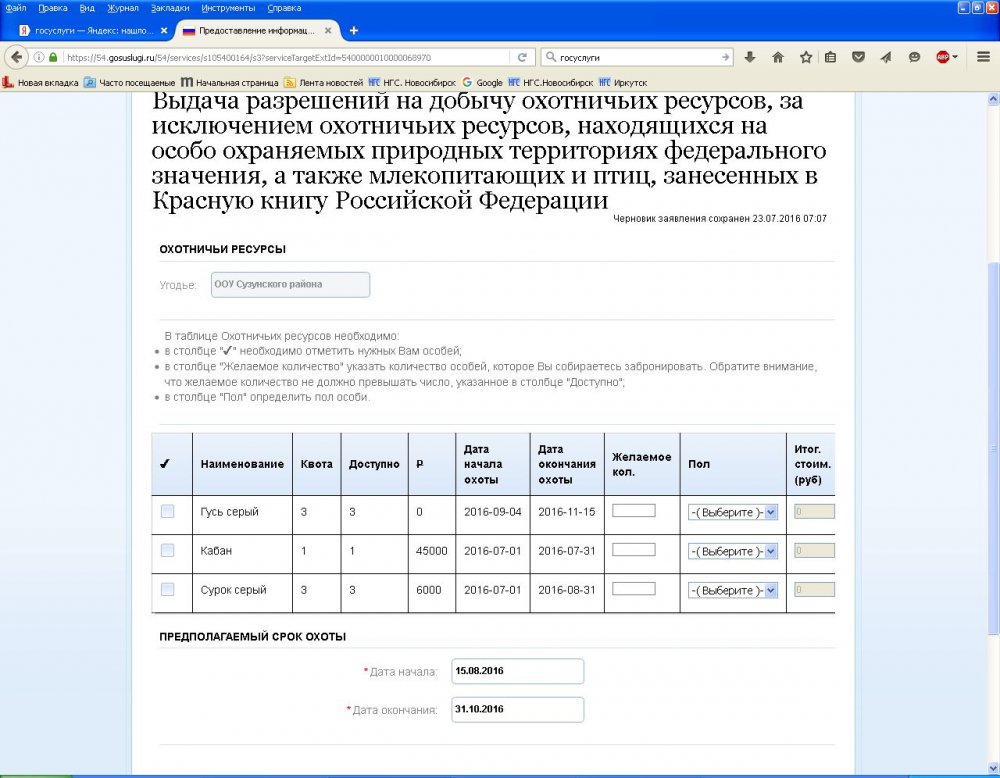Save the page to Pocket
The image size is (1000, 778).
point(858,57)
